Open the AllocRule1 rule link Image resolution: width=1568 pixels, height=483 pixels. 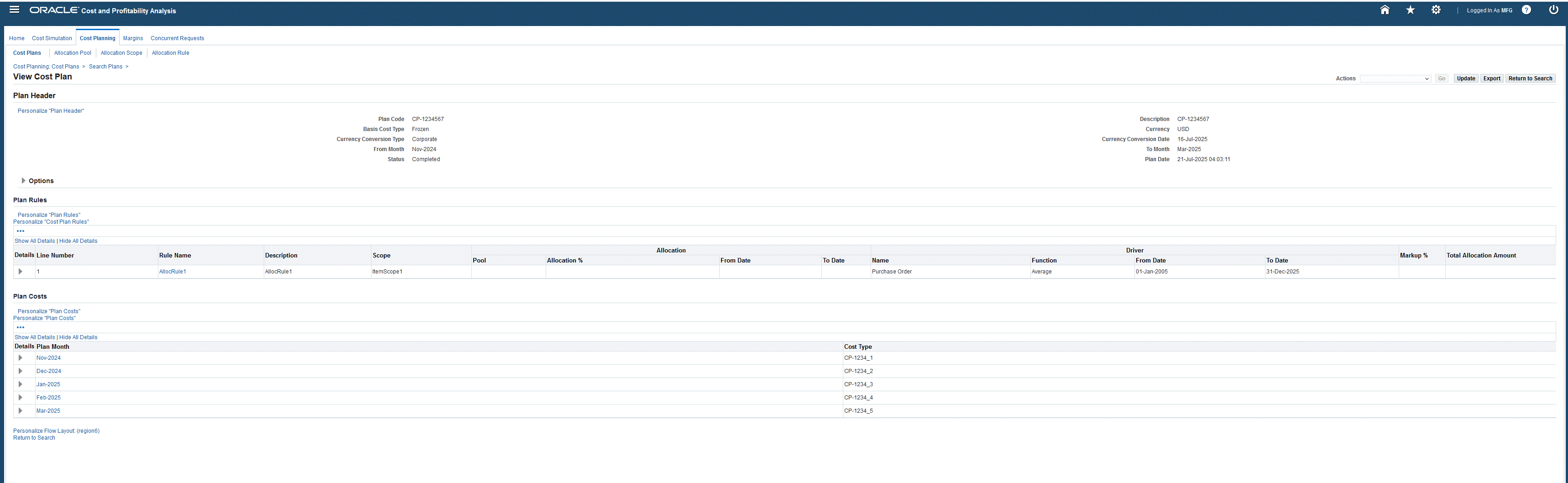pyautogui.click(x=172, y=272)
